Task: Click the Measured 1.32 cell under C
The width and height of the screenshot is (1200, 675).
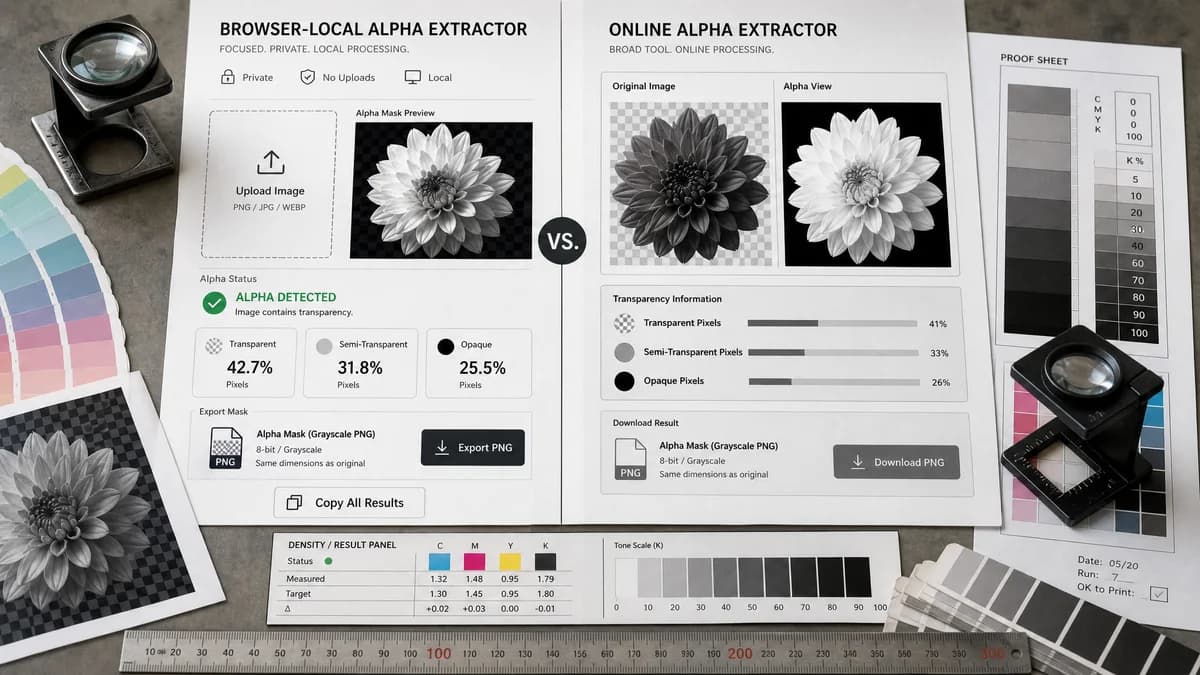Action: pyautogui.click(x=437, y=579)
